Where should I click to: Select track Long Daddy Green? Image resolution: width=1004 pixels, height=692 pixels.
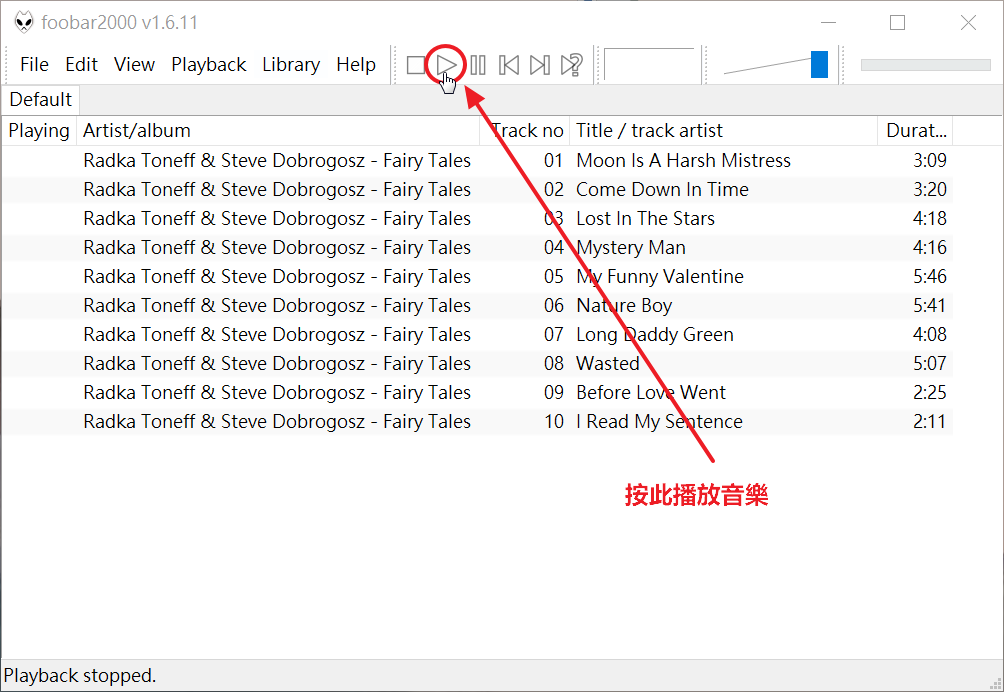[x=654, y=334]
